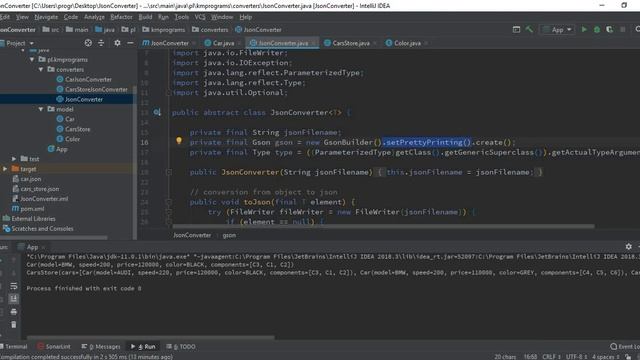Click the kmprograms breadcrumb in navigation bar

tap(164, 29)
